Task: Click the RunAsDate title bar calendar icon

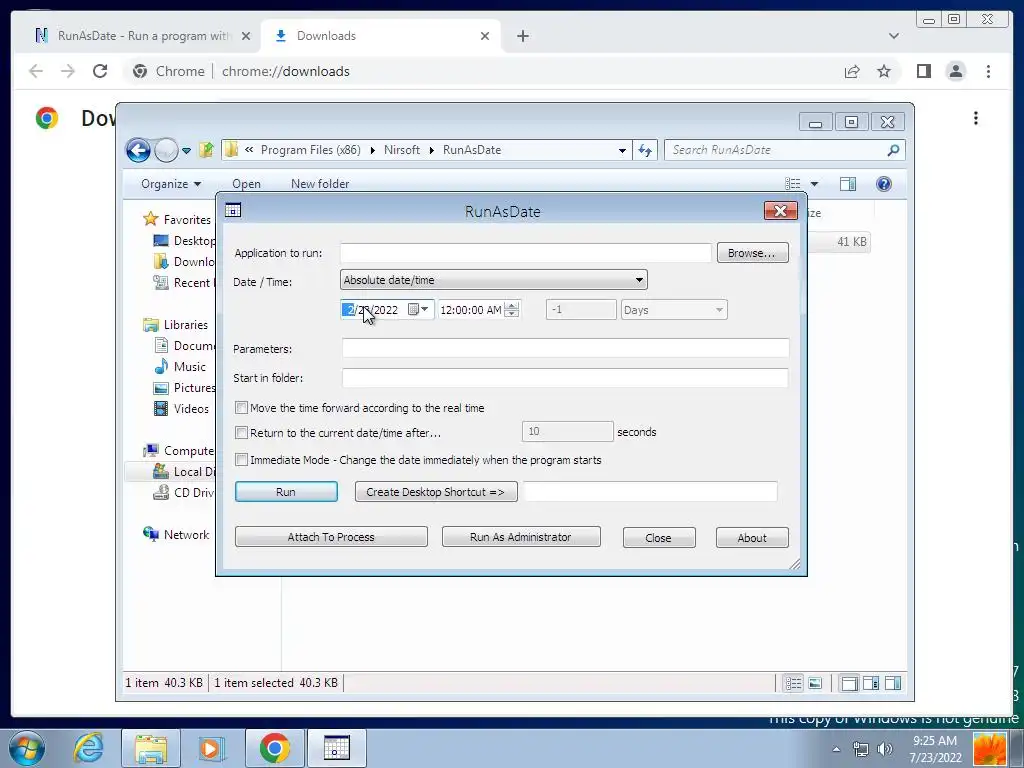Action: (x=233, y=210)
